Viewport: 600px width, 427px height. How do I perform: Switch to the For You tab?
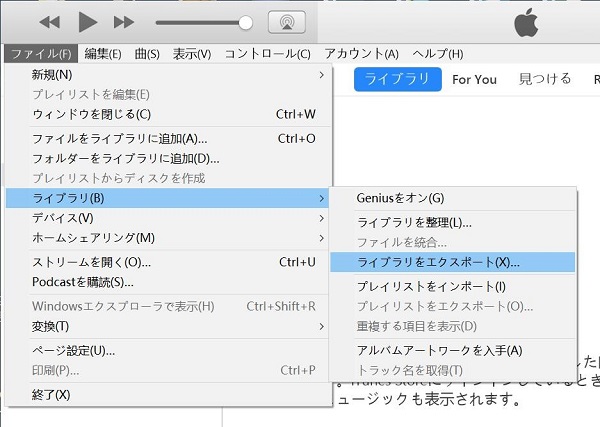tap(474, 79)
